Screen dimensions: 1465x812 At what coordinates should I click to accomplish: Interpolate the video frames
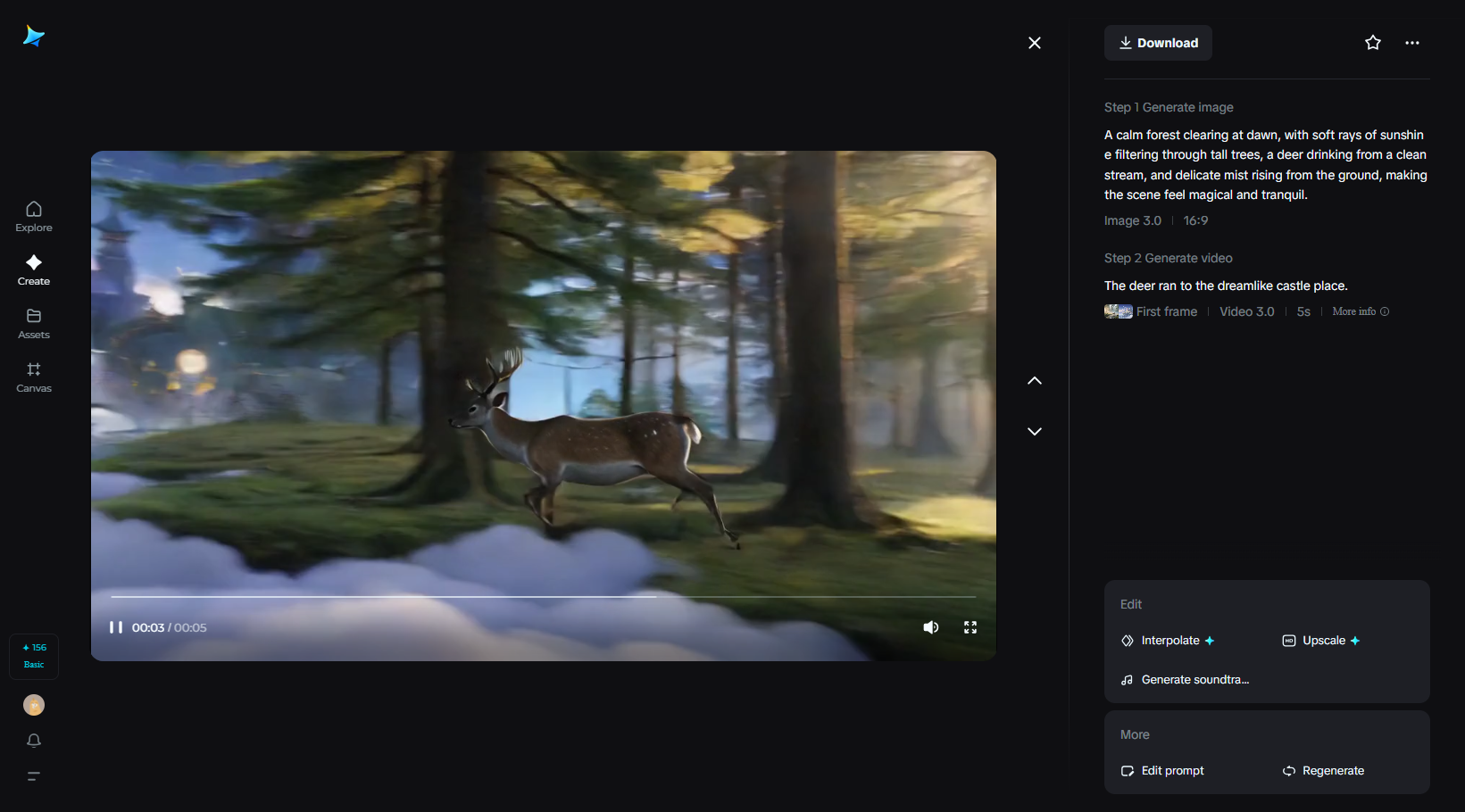[1168, 641]
